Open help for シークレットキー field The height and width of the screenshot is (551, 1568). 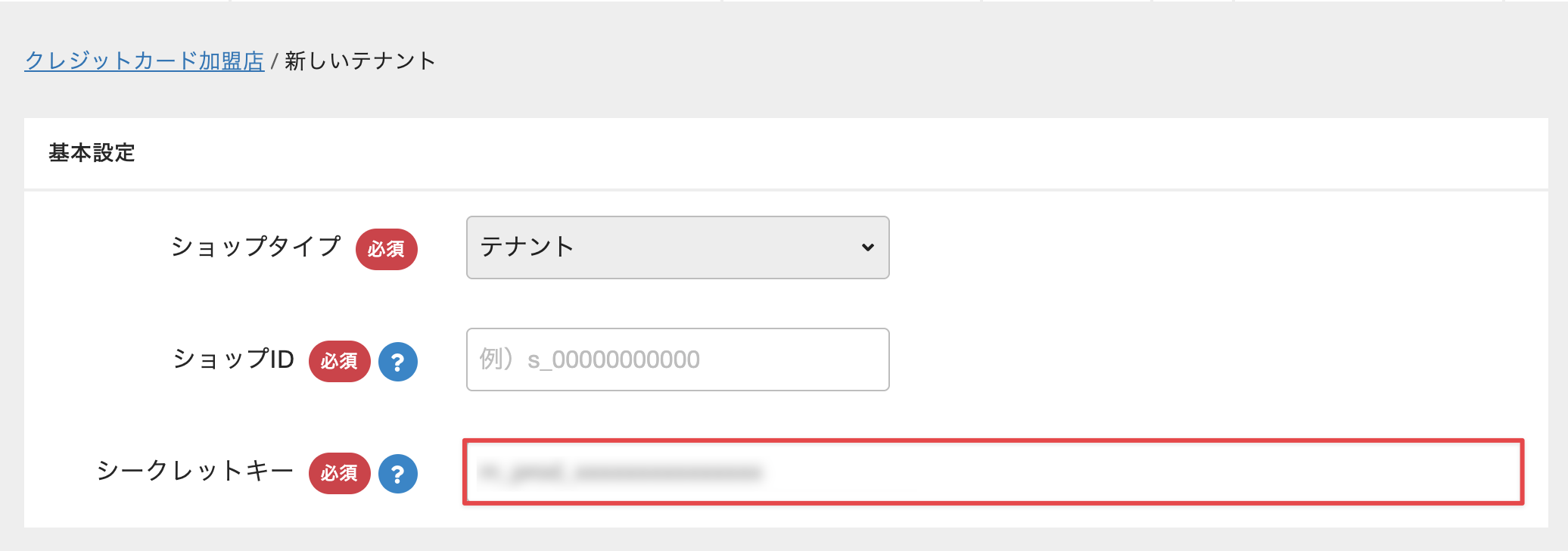[x=398, y=474]
